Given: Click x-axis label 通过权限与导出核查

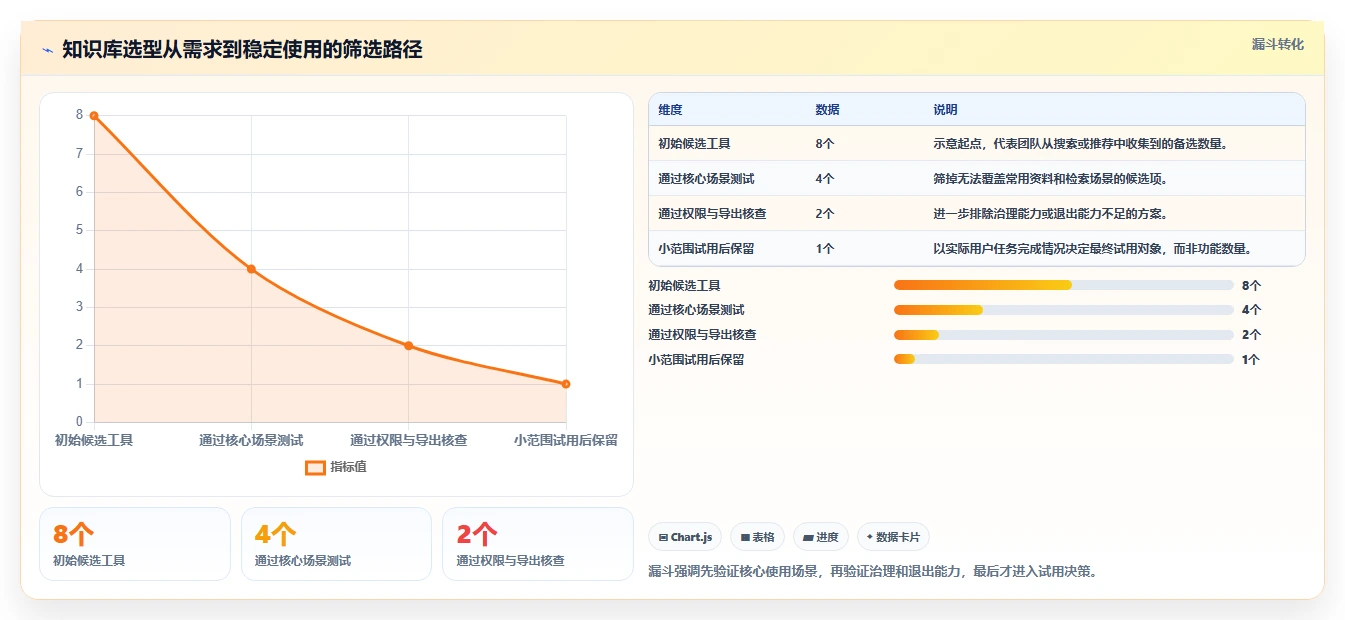Looking at the screenshot, I should pyautogui.click(x=408, y=440).
